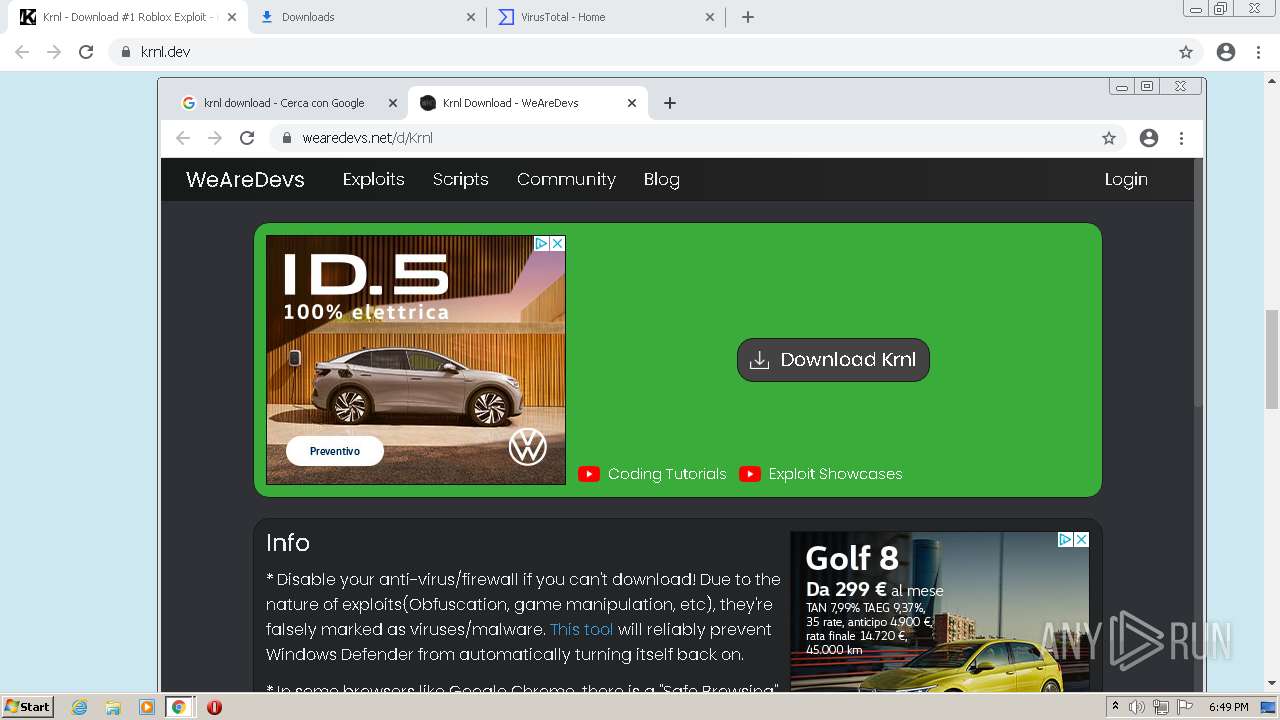Image resolution: width=1280 pixels, height=720 pixels.
Task: Open new tab in inner browser
Action: (670, 103)
